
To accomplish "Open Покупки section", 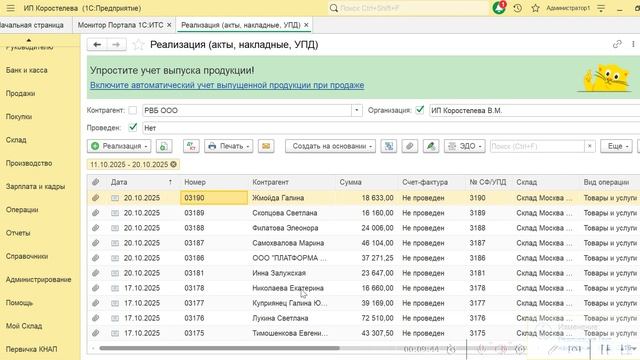I will (x=19, y=117).
